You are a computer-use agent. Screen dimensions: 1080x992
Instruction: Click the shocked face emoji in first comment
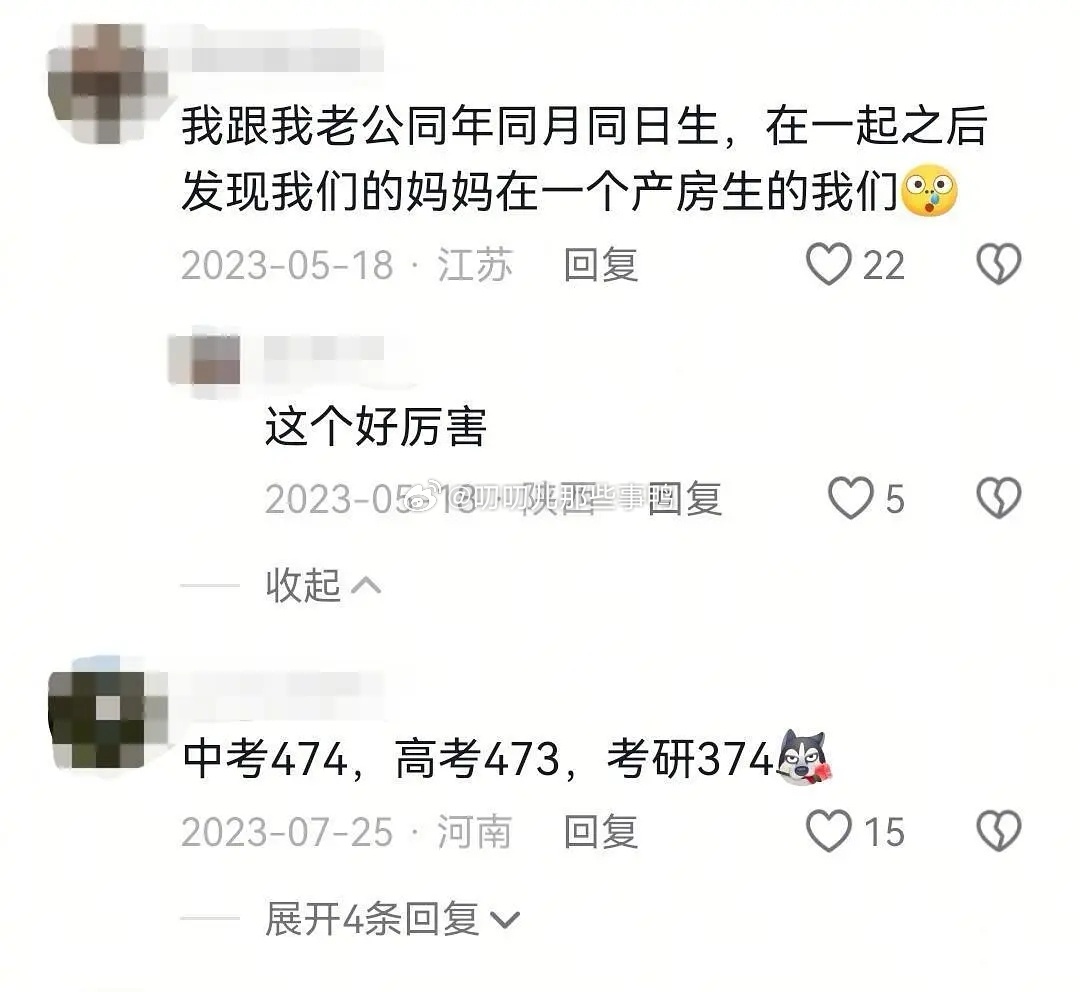(x=929, y=191)
